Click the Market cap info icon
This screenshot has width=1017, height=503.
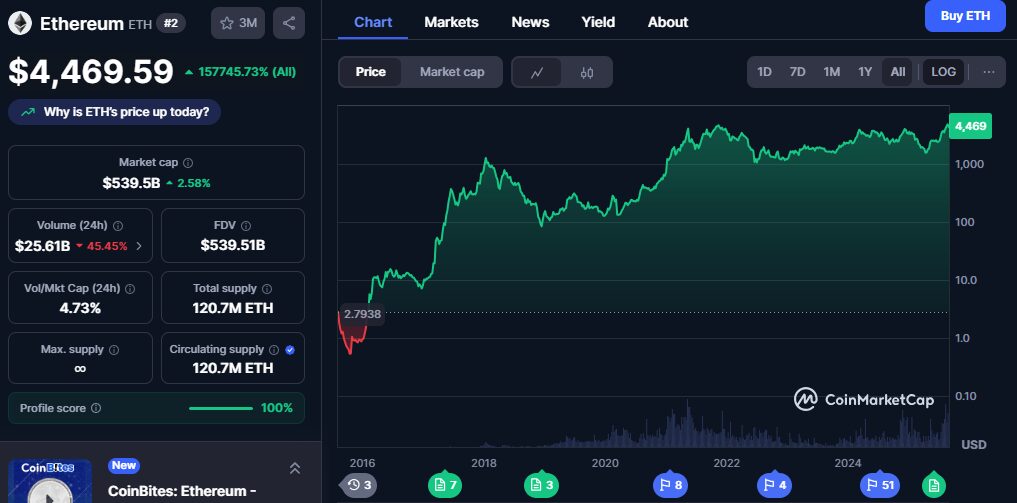click(188, 162)
